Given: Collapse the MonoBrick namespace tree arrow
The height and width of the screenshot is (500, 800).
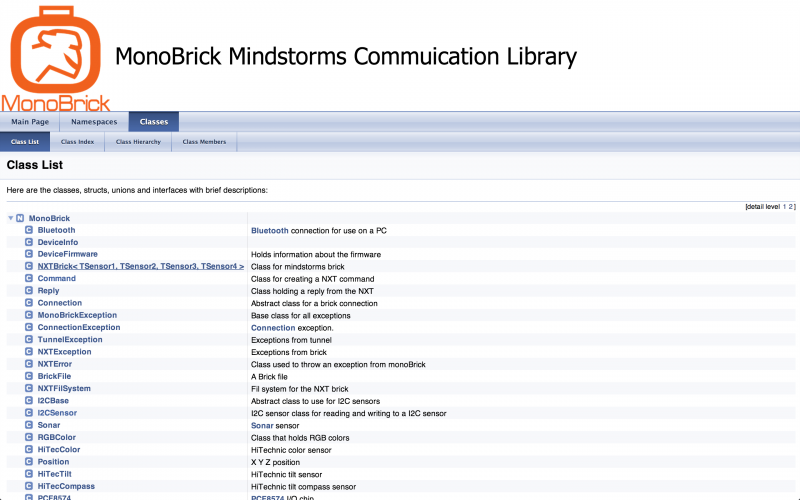Looking at the screenshot, I should click(10, 218).
